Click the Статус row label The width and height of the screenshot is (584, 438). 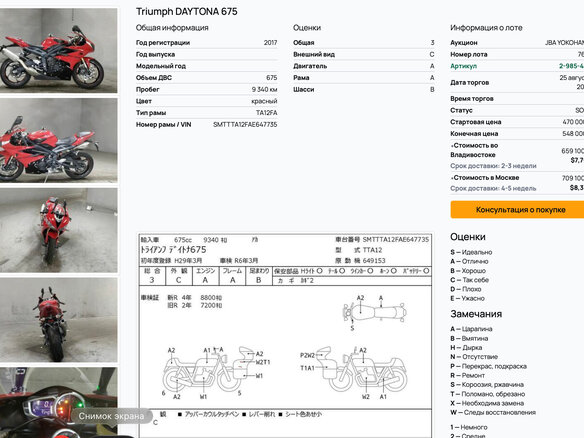click(x=461, y=110)
